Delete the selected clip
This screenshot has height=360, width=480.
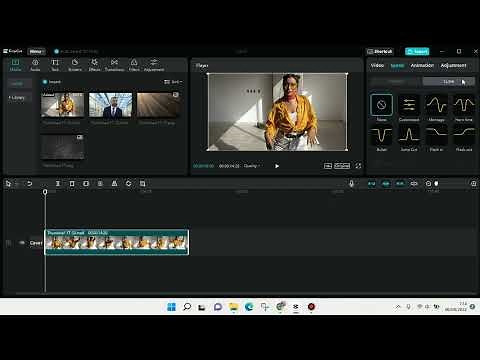click(x=72, y=183)
